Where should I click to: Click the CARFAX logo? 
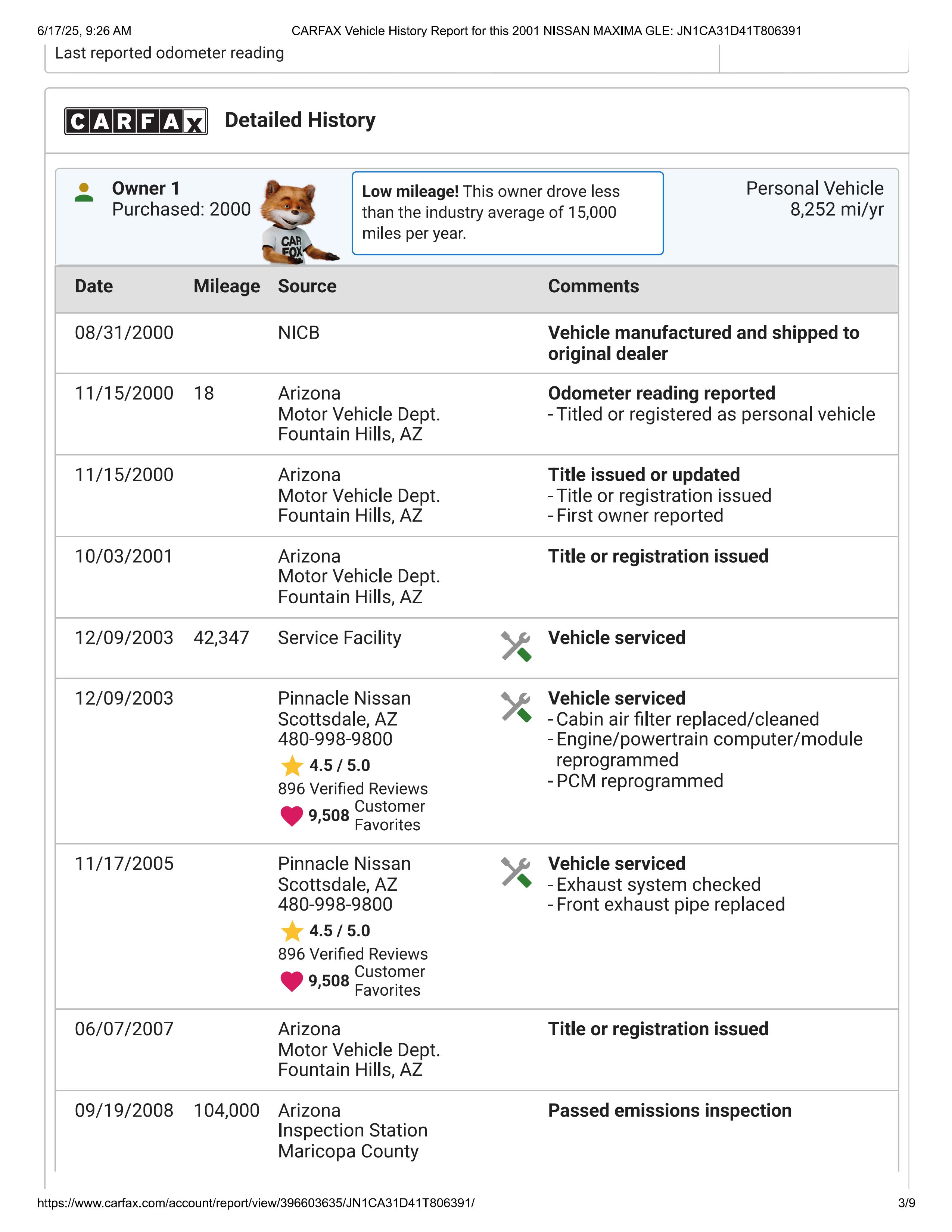pos(136,121)
